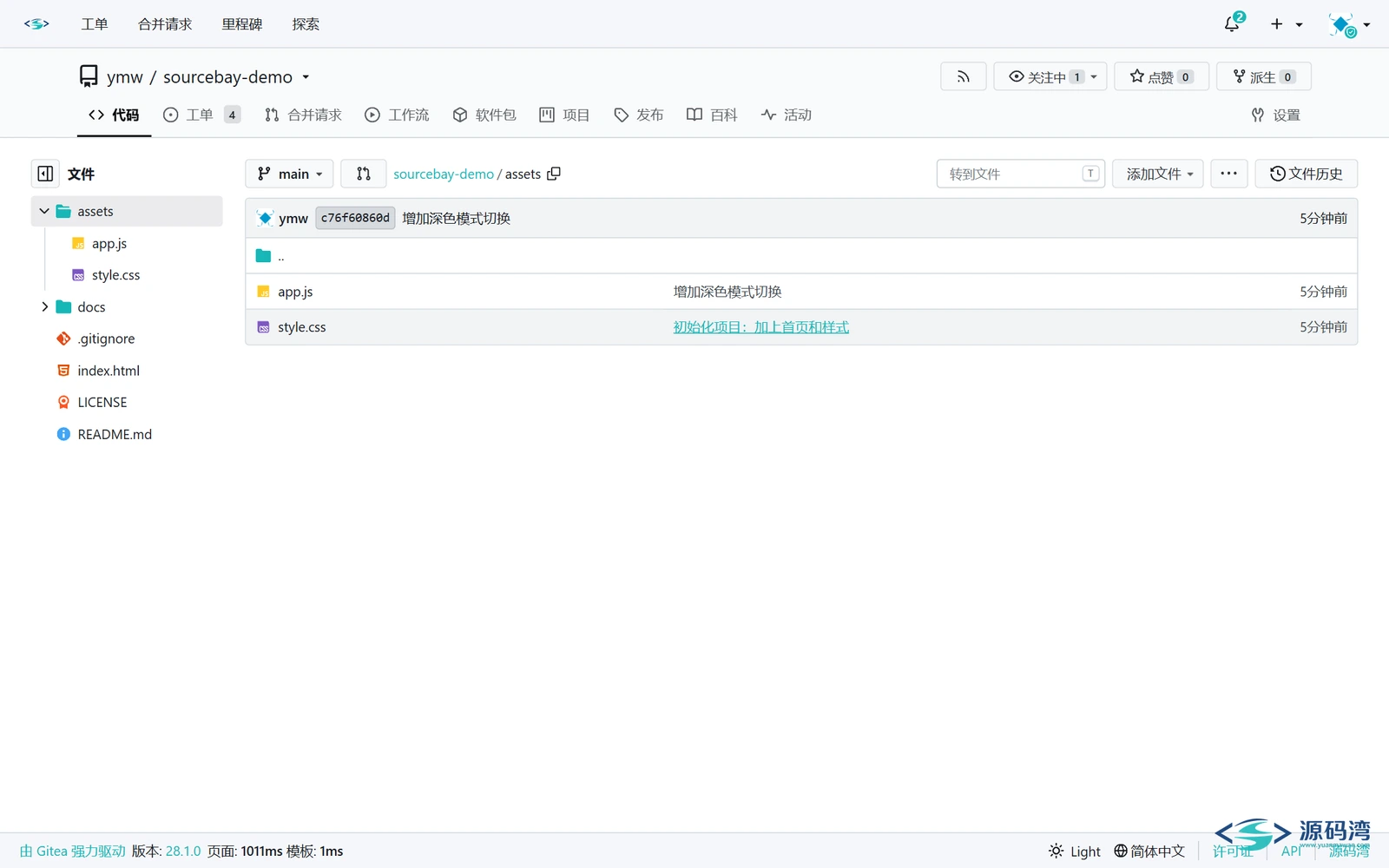Screen dimensions: 1389x868
Task: Switch to the repository 合并请求 tab
Action: (304, 115)
